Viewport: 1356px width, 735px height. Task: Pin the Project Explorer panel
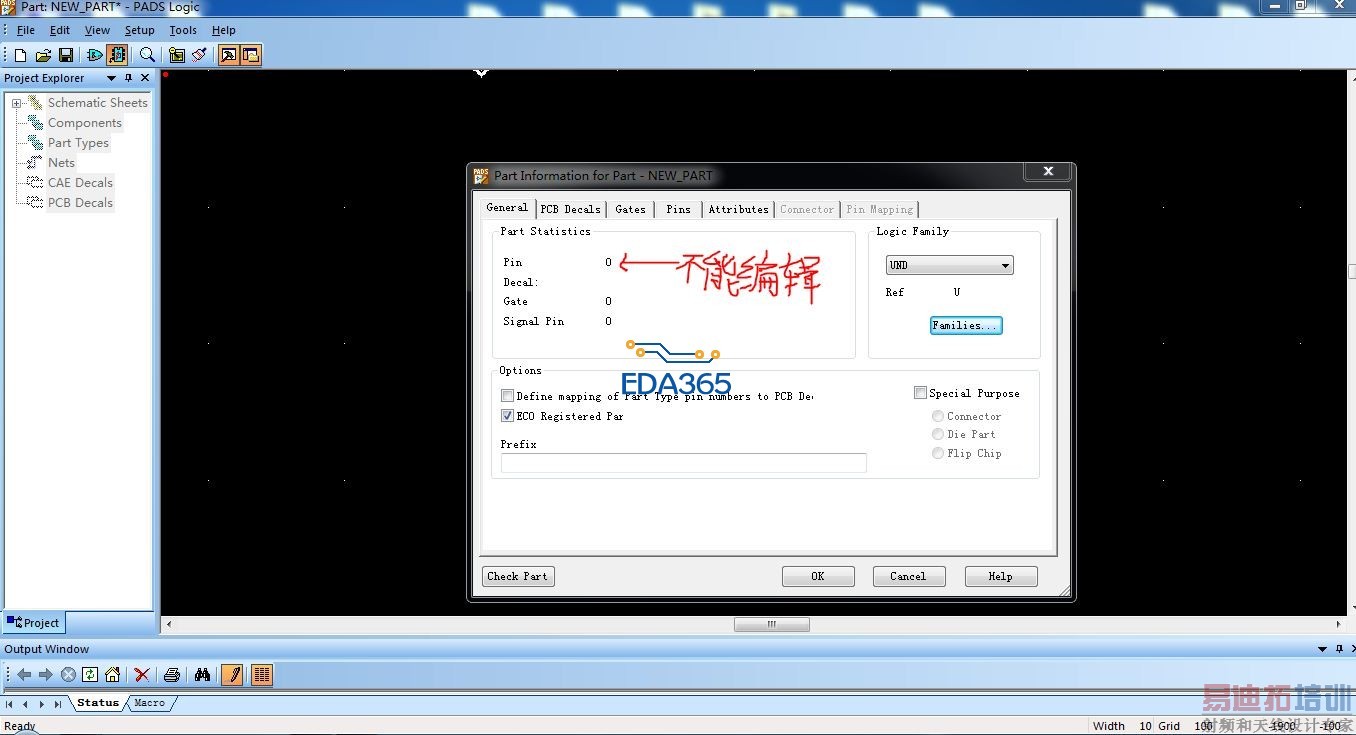coord(128,78)
